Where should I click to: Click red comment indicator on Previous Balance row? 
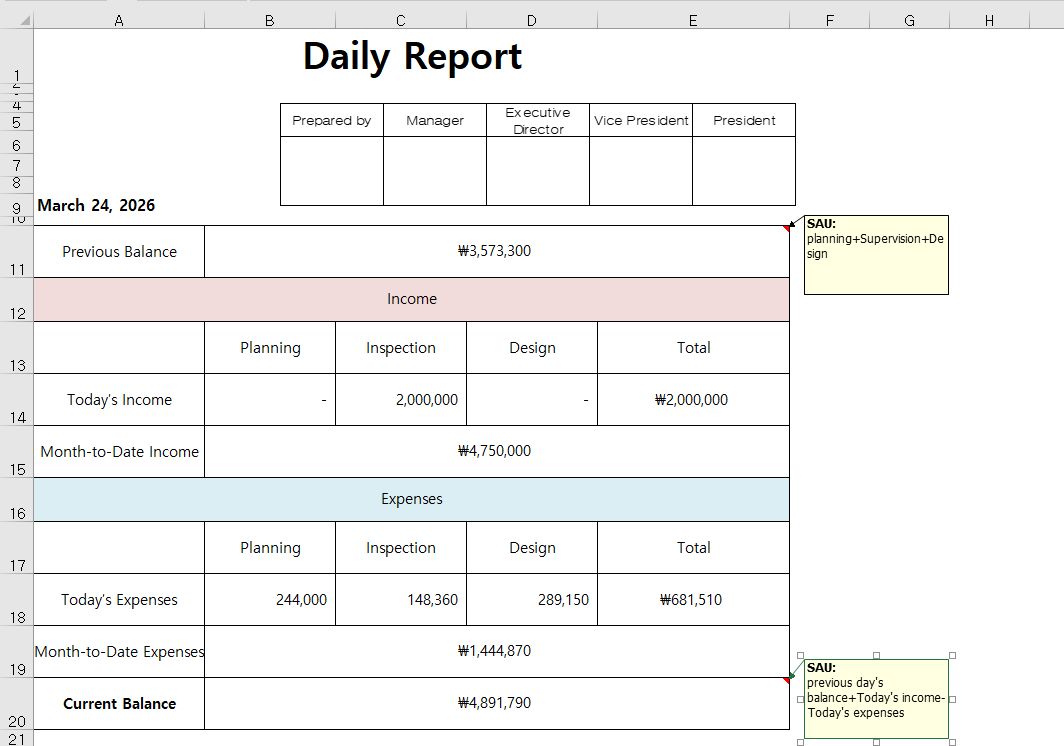[x=785, y=229]
